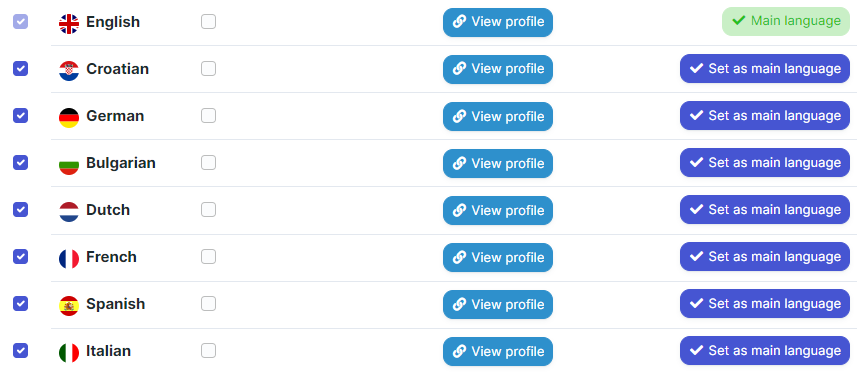Click the United Kingdom flag icon
The height and width of the screenshot is (374, 866).
(x=69, y=24)
